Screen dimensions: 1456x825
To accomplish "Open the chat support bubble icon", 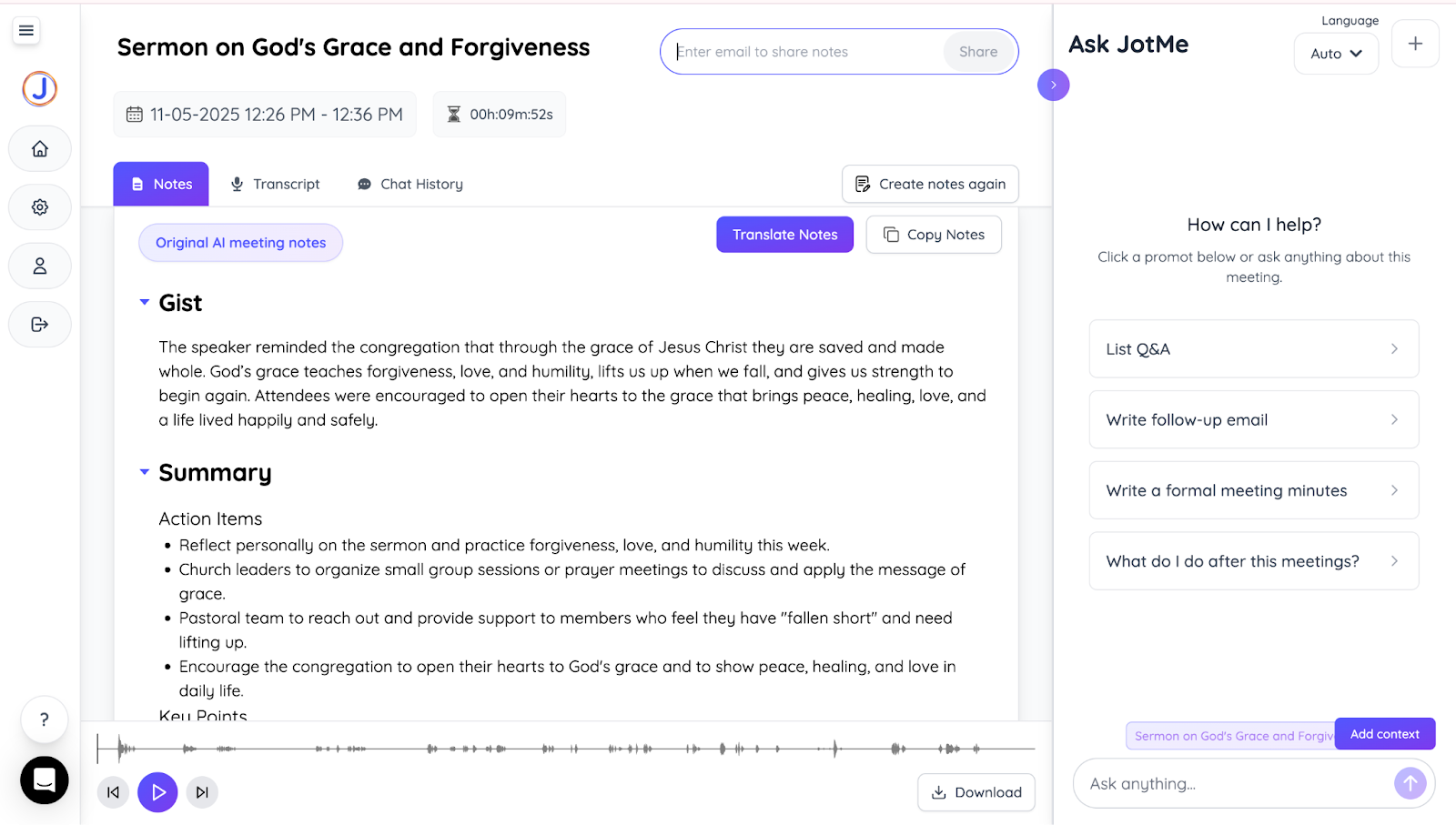I will pos(43,780).
